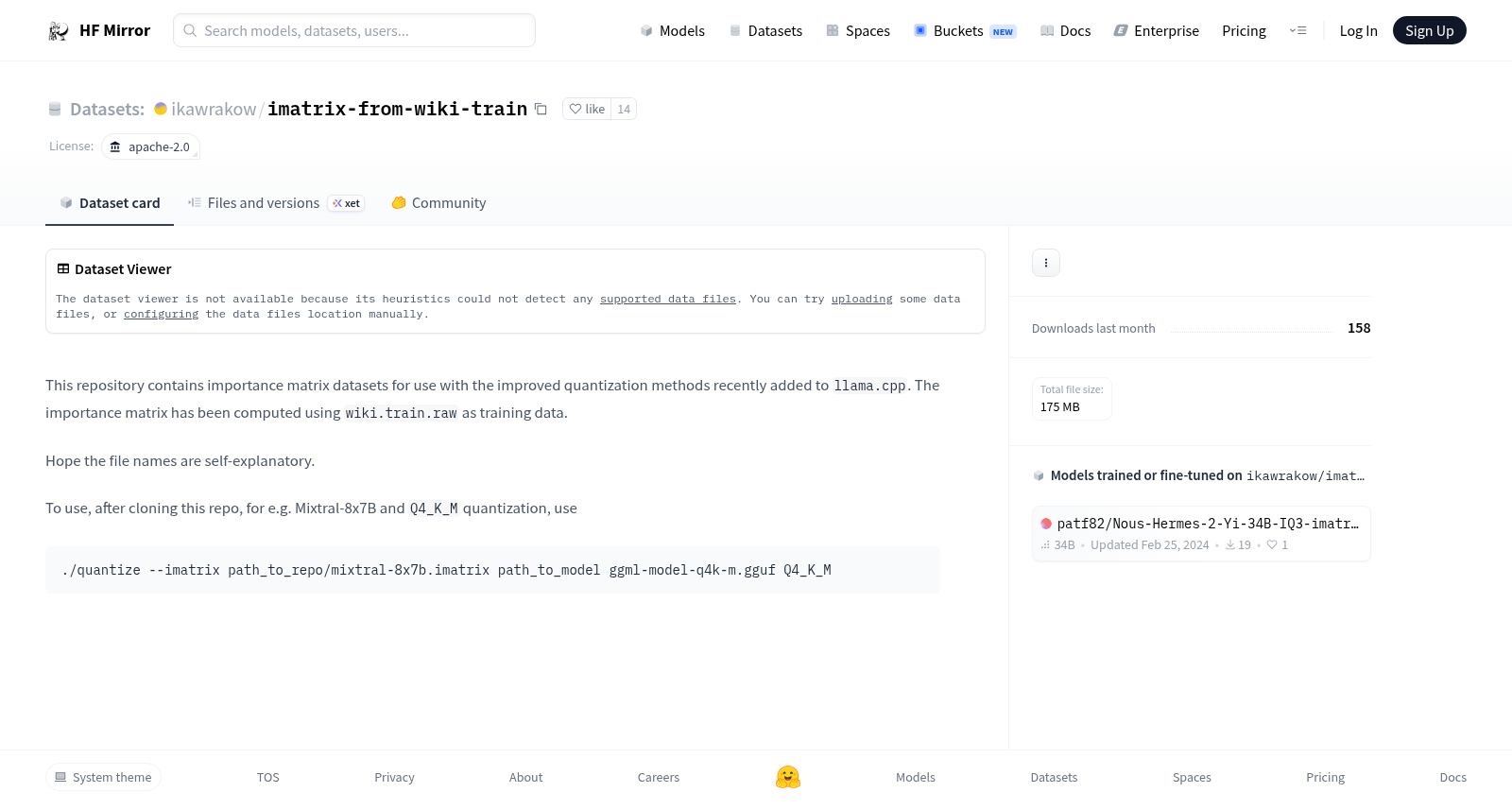Screen dimensions: 1512x810
Task: Open Spaces link in footer
Action: click(1192, 778)
